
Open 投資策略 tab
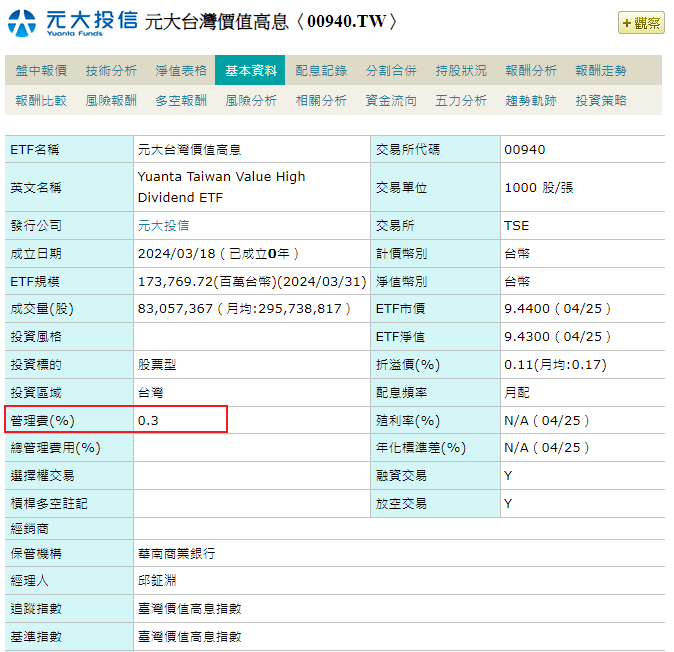click(x=600, y=100)
